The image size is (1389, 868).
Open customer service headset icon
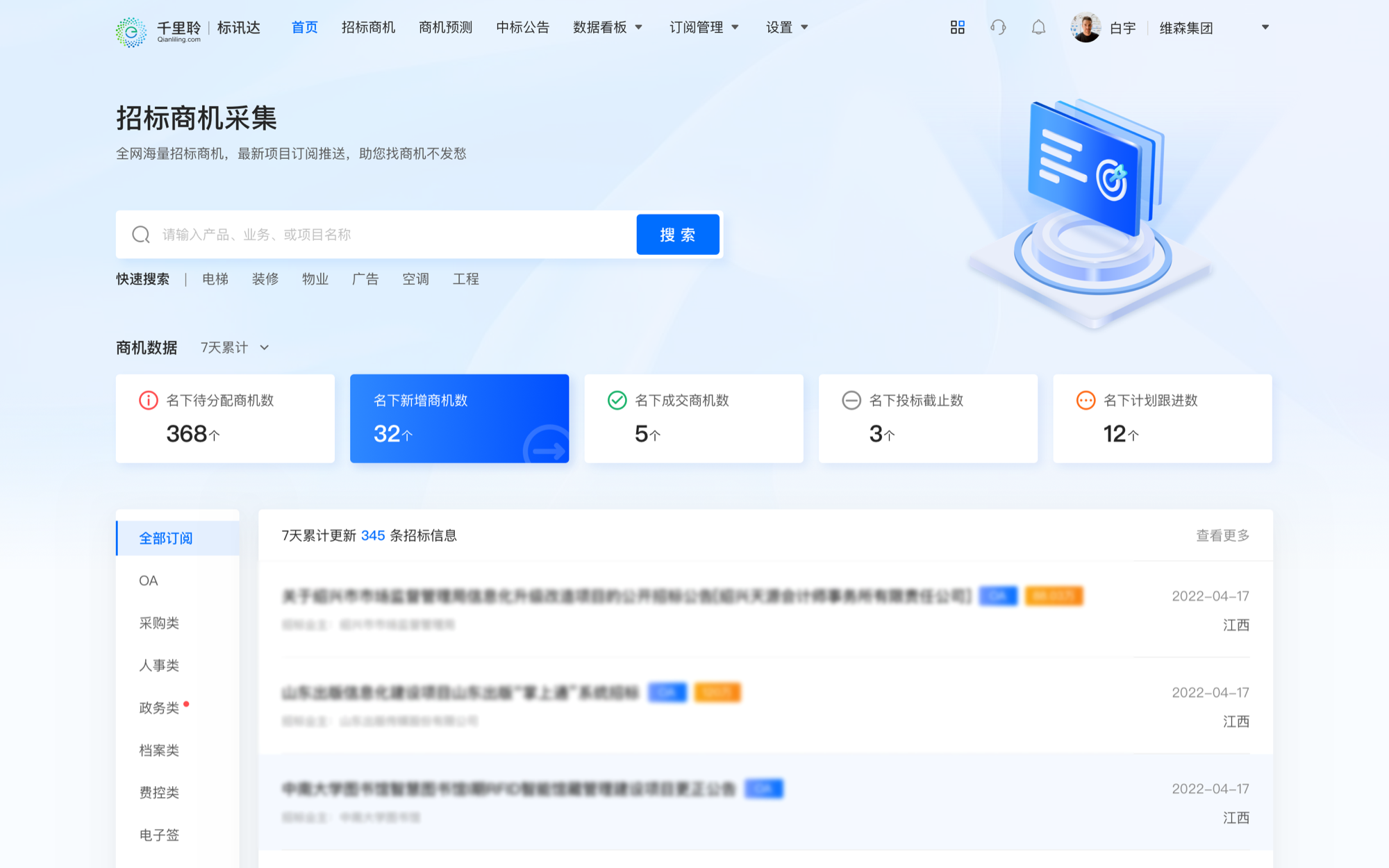pos(998,27)
